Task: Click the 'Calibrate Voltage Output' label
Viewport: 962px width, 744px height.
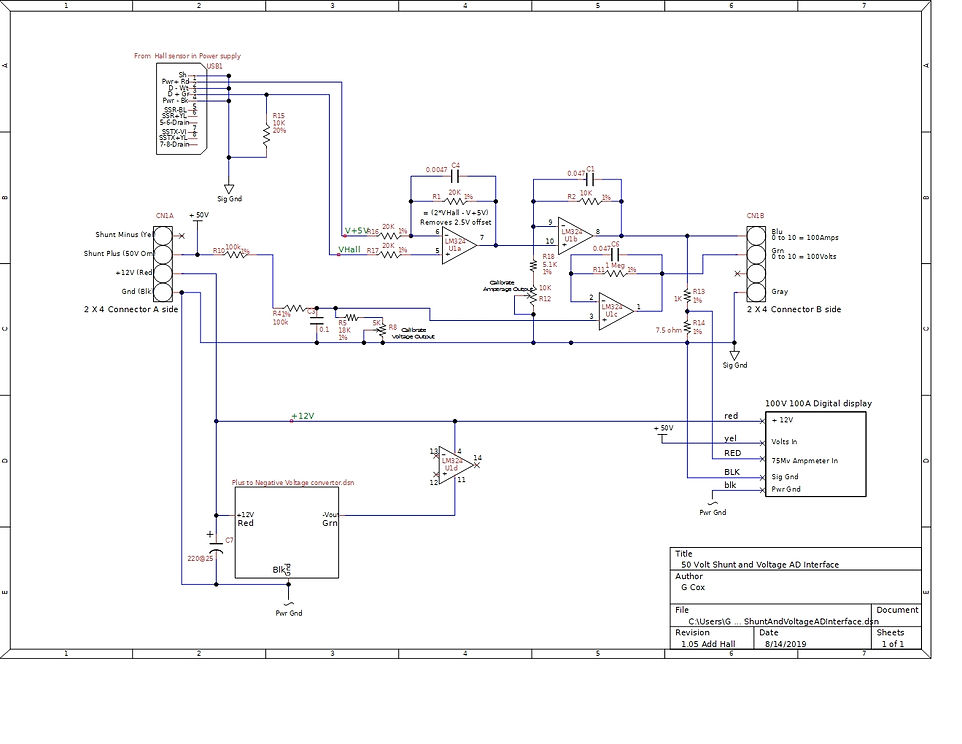Action: (413, 333)
